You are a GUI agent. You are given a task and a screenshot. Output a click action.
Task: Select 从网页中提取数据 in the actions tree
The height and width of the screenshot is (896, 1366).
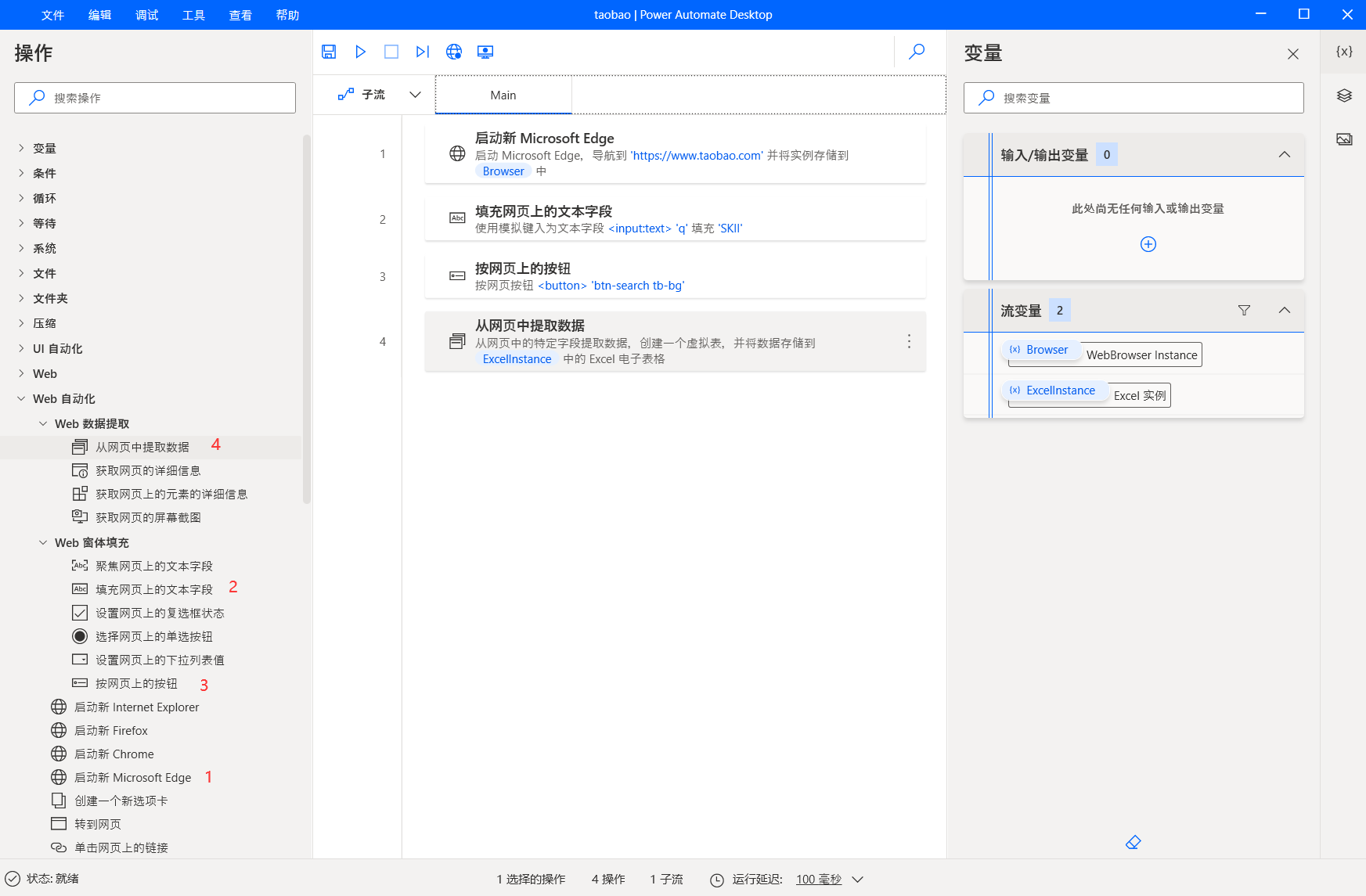[x=142, y=447]
